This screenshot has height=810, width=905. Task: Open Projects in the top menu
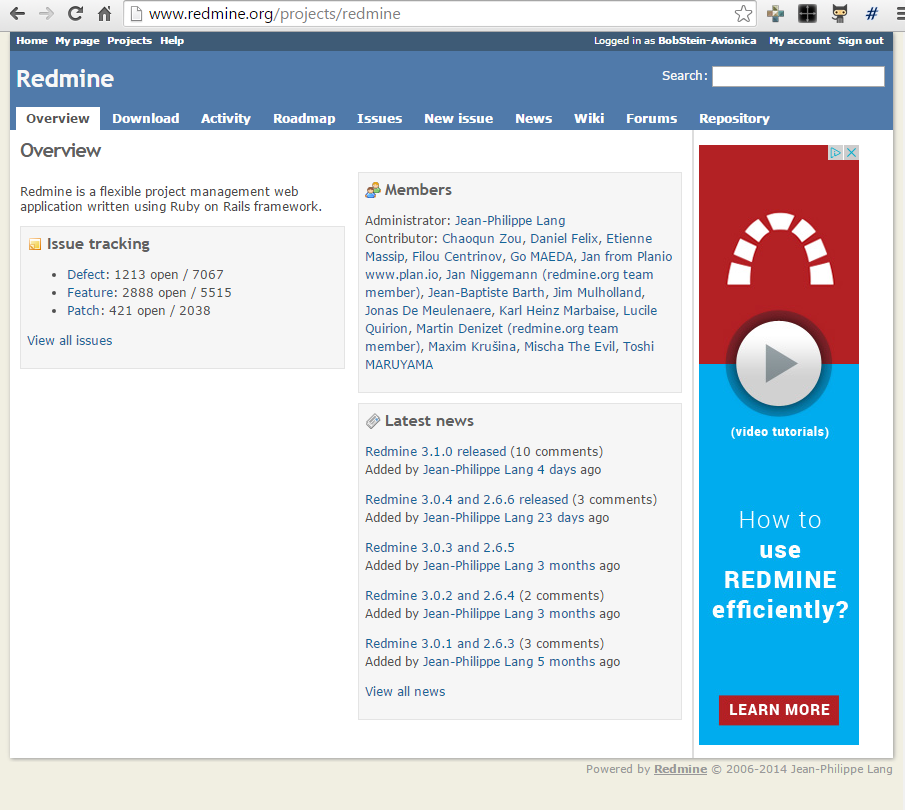click(x=129, y=40)
